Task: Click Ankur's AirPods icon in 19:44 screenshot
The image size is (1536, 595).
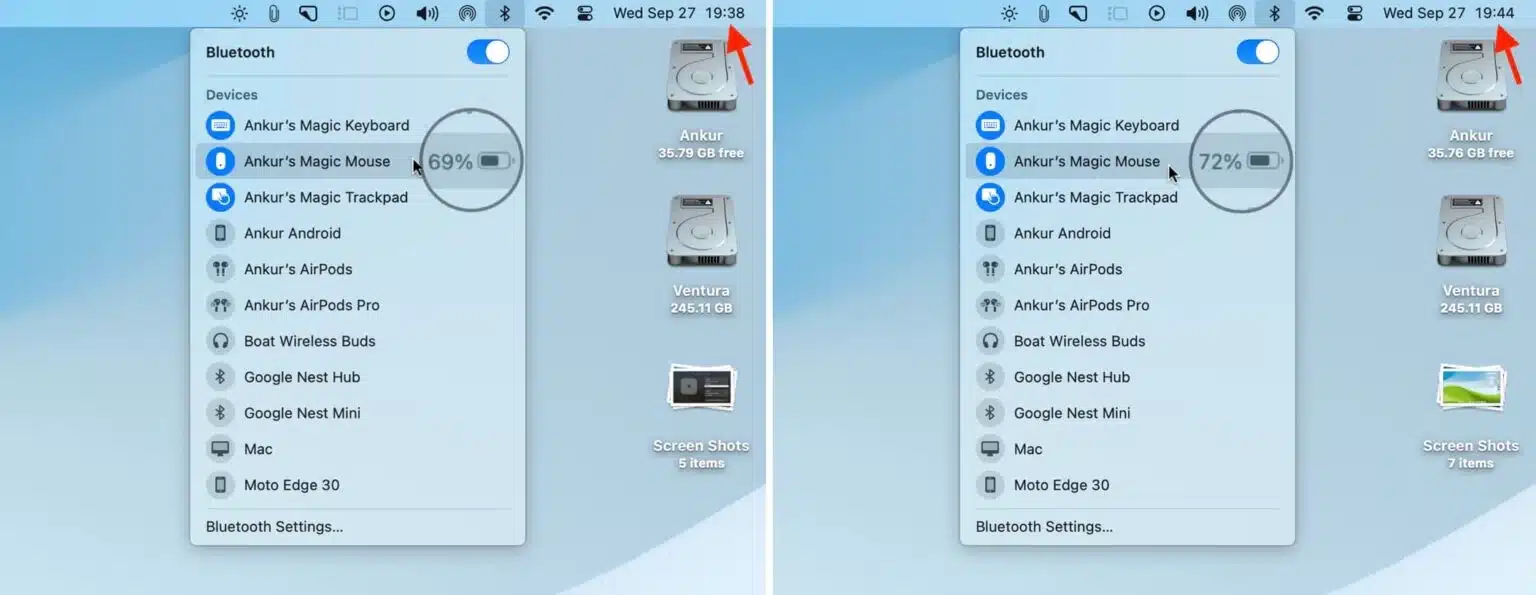Action: 990,269
